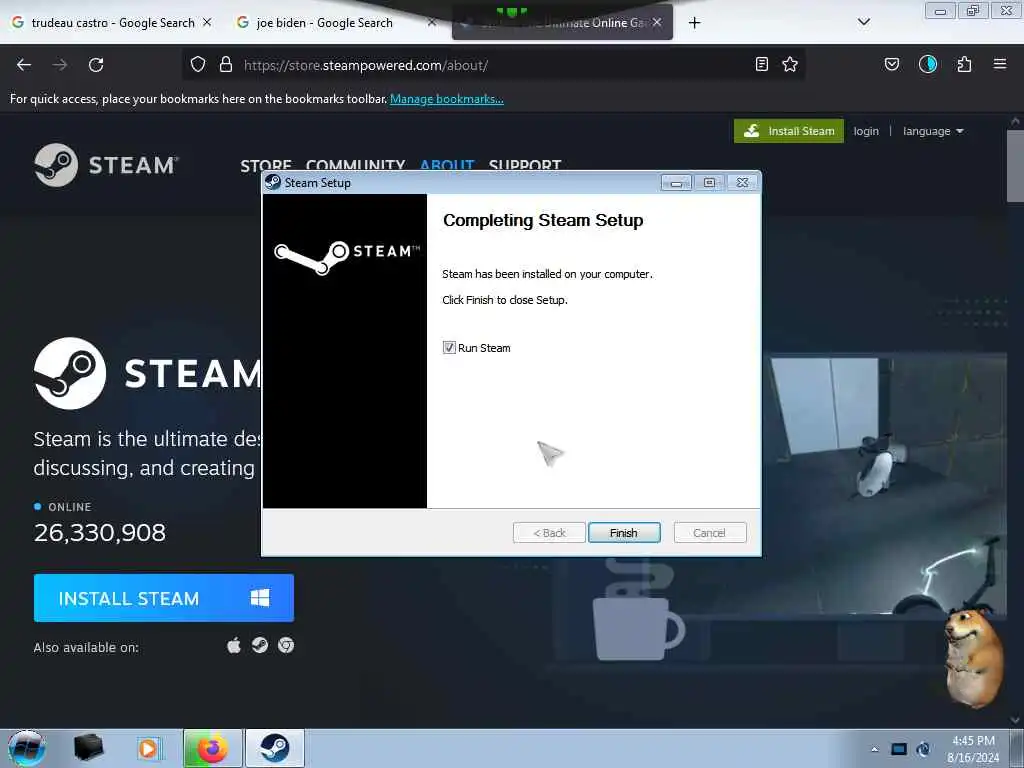Click the site security padlock icon
This screenshot has height=768, width=1024.
pyautogui.click(x=226, y=64)
